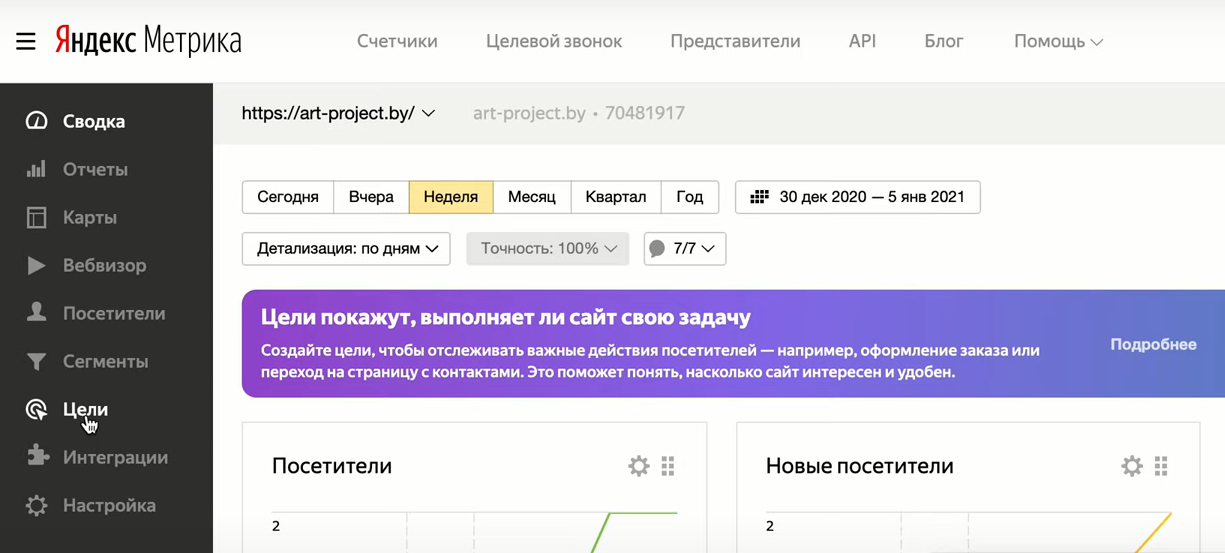Go to the Счетчики tab in the header

pos(397,41)
